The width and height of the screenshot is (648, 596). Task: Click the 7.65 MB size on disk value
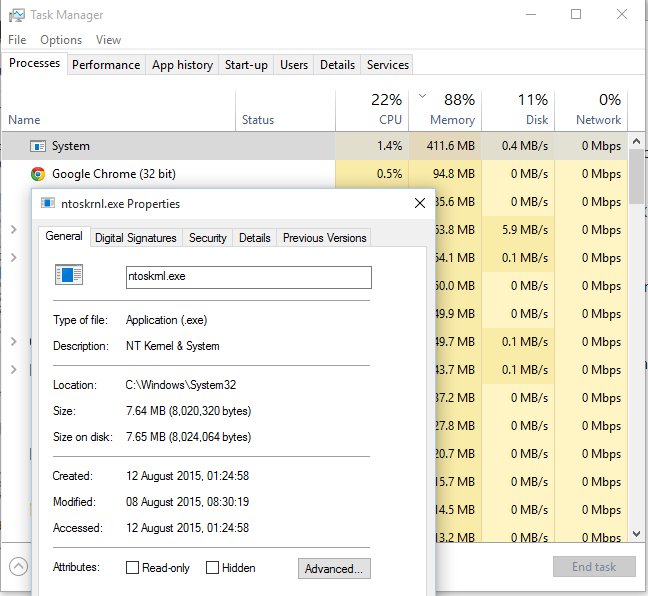[x=188, y=437]
